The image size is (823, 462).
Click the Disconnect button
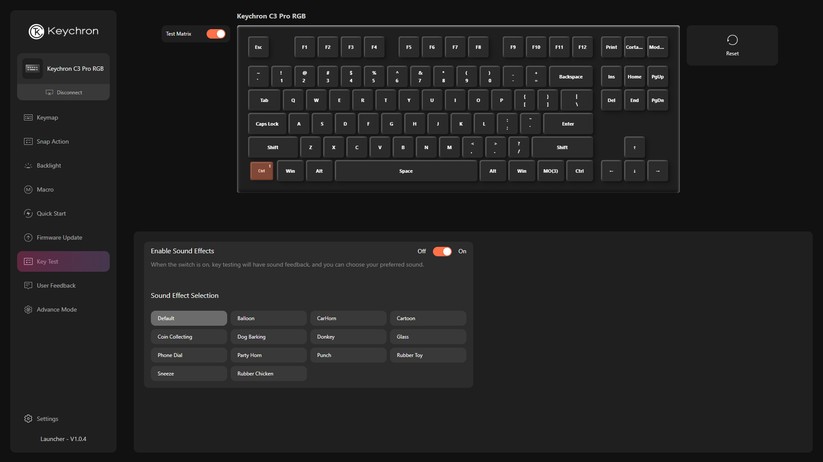coord(64,92)
